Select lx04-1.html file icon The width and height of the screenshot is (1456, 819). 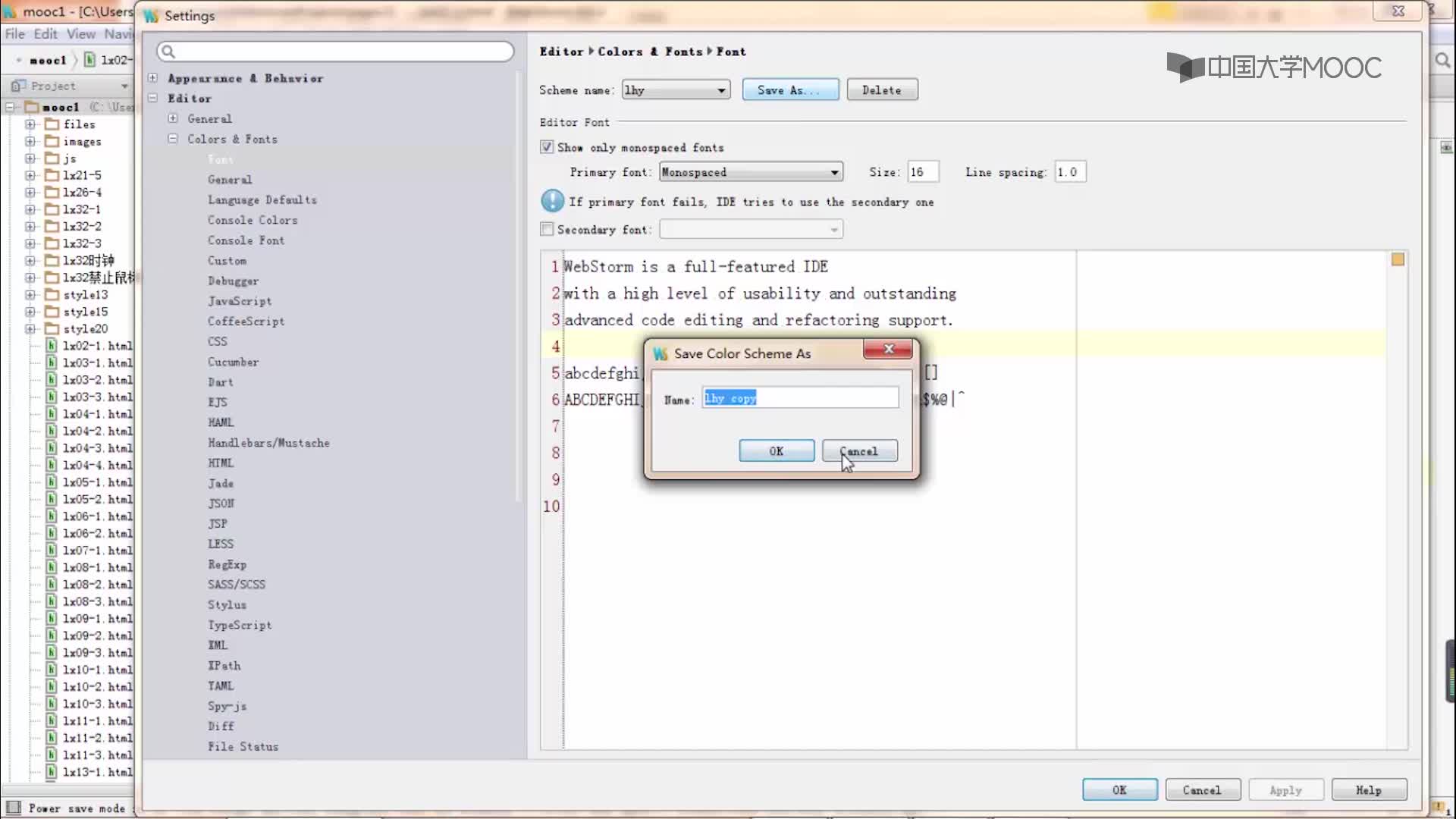tap(52, 414)
